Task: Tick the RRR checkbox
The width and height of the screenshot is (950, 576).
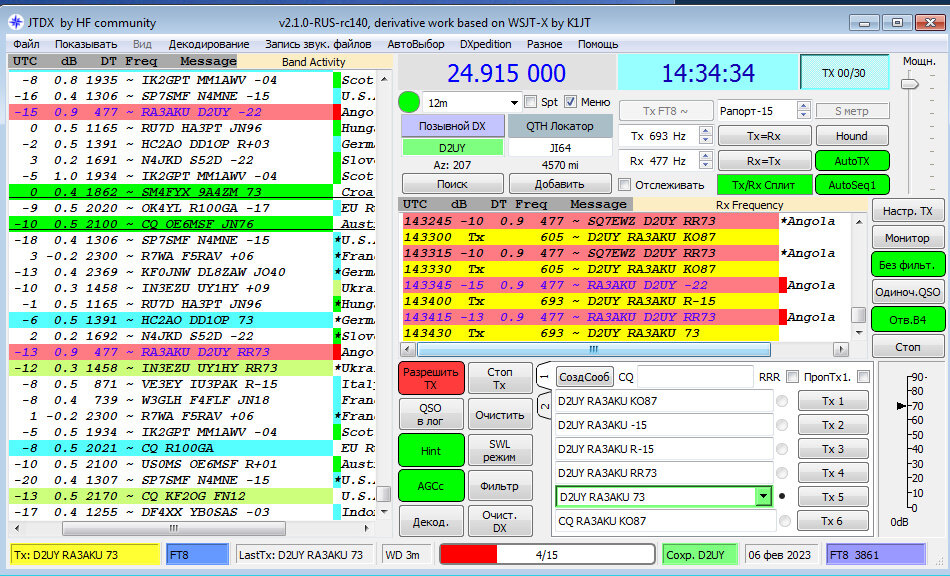Action: [x=792, y=377]
